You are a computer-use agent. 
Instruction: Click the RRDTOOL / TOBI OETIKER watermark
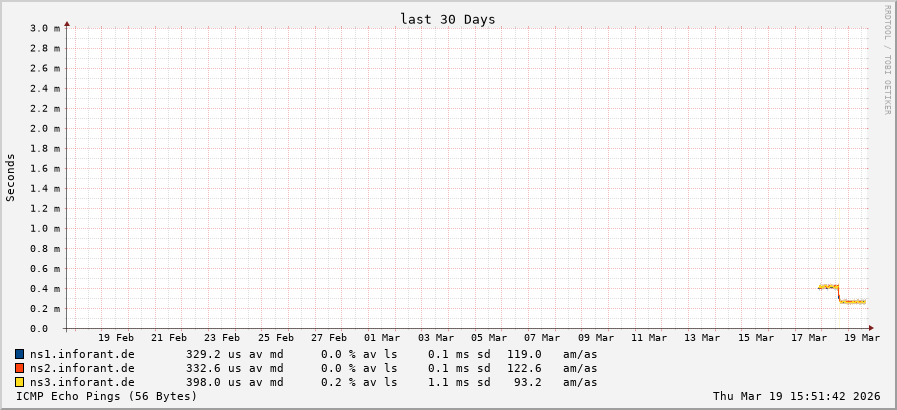pos(886,60)
